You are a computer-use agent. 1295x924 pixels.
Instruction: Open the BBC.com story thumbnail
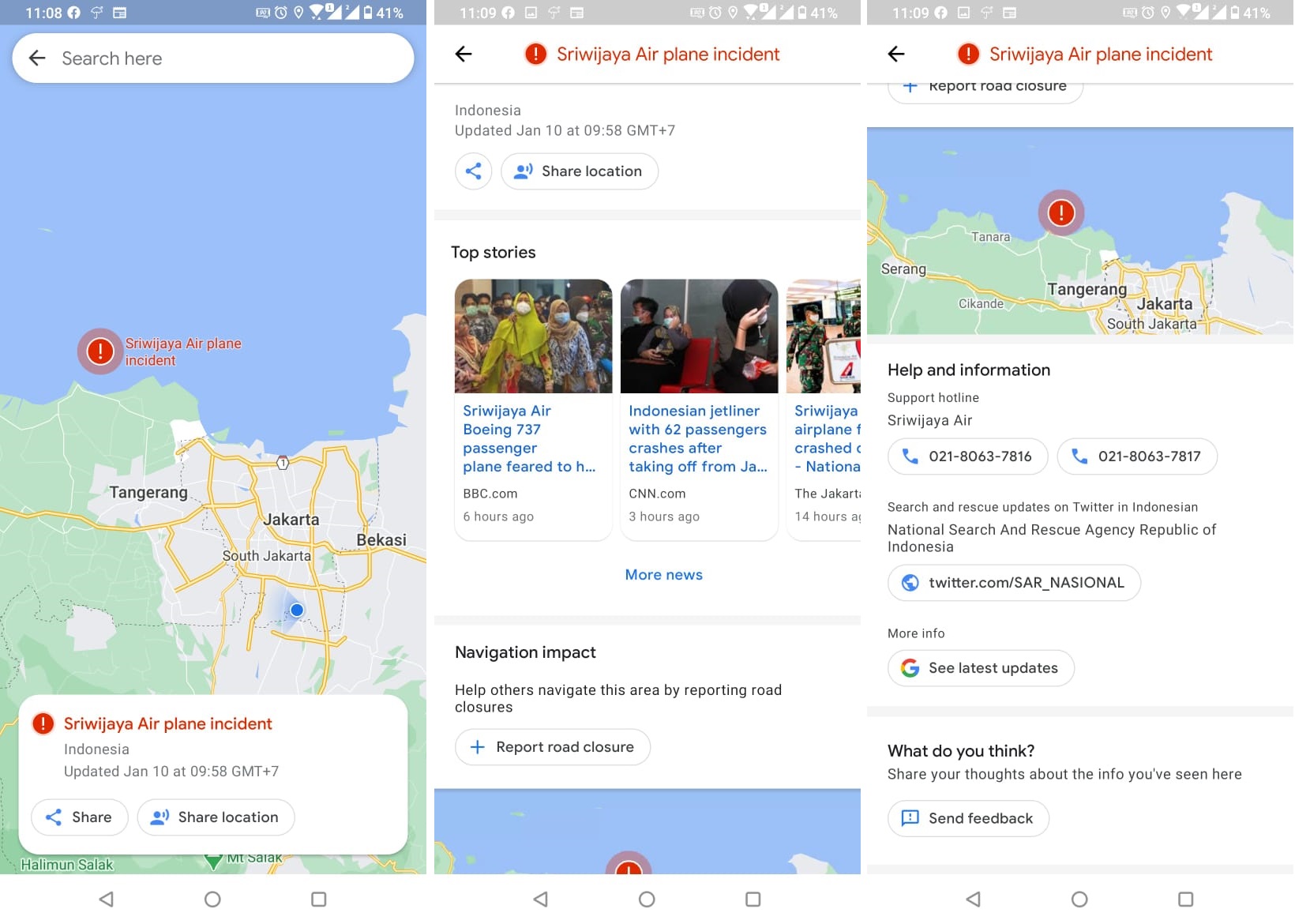(x=533, y=336)
